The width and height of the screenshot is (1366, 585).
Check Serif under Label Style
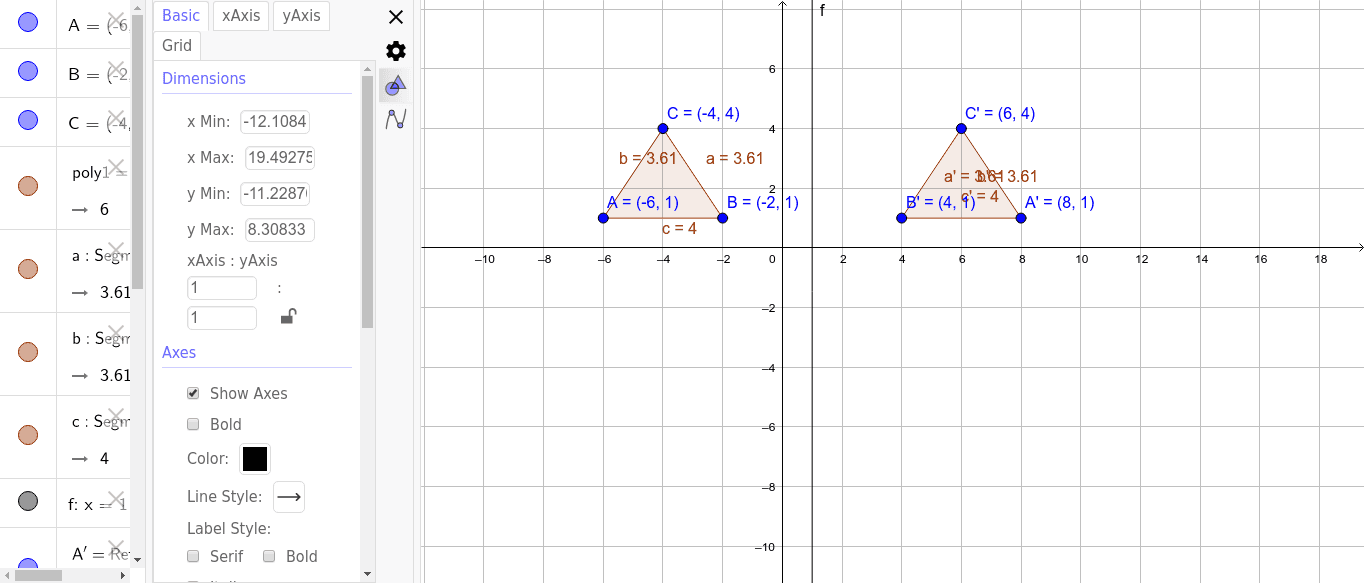(193, 556)
